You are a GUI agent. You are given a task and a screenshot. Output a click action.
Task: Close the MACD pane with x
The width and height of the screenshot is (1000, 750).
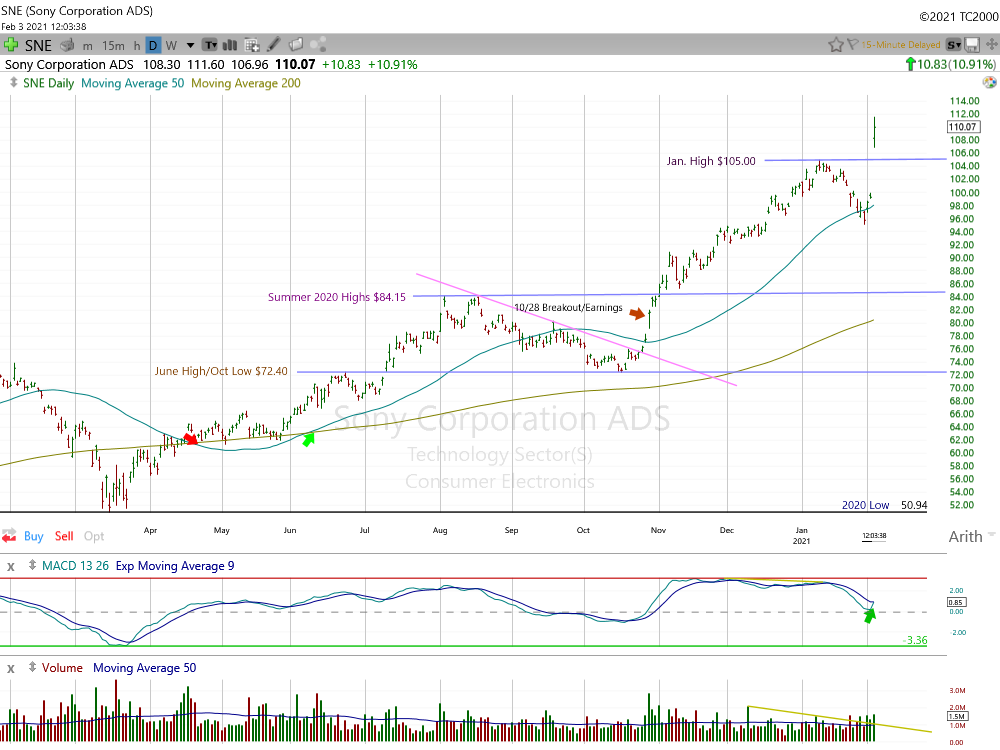pos(11,566)
